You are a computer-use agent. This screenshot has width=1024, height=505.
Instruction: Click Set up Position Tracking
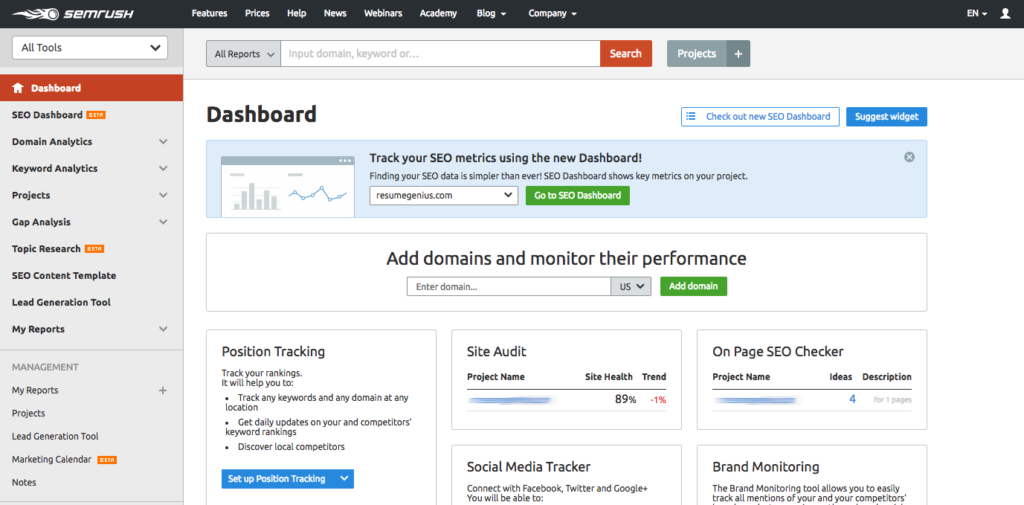(x=278, y=479)
